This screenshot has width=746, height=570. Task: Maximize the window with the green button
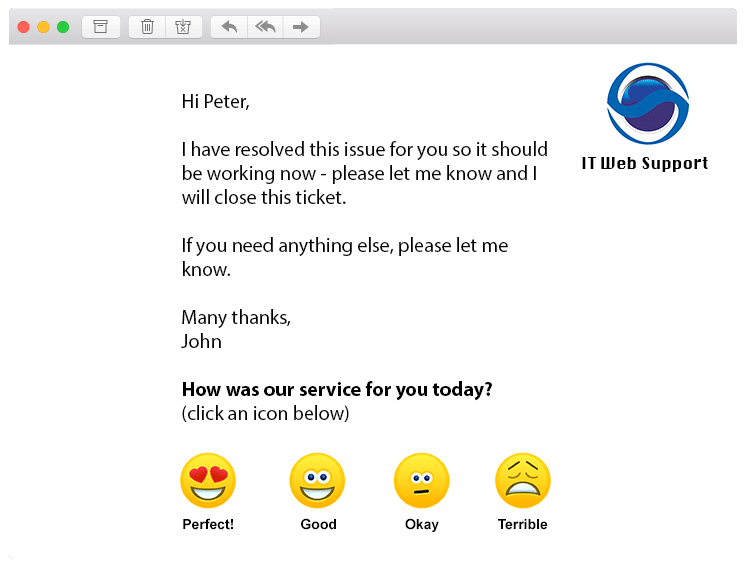pyautogui.click(x=63, y=27)
